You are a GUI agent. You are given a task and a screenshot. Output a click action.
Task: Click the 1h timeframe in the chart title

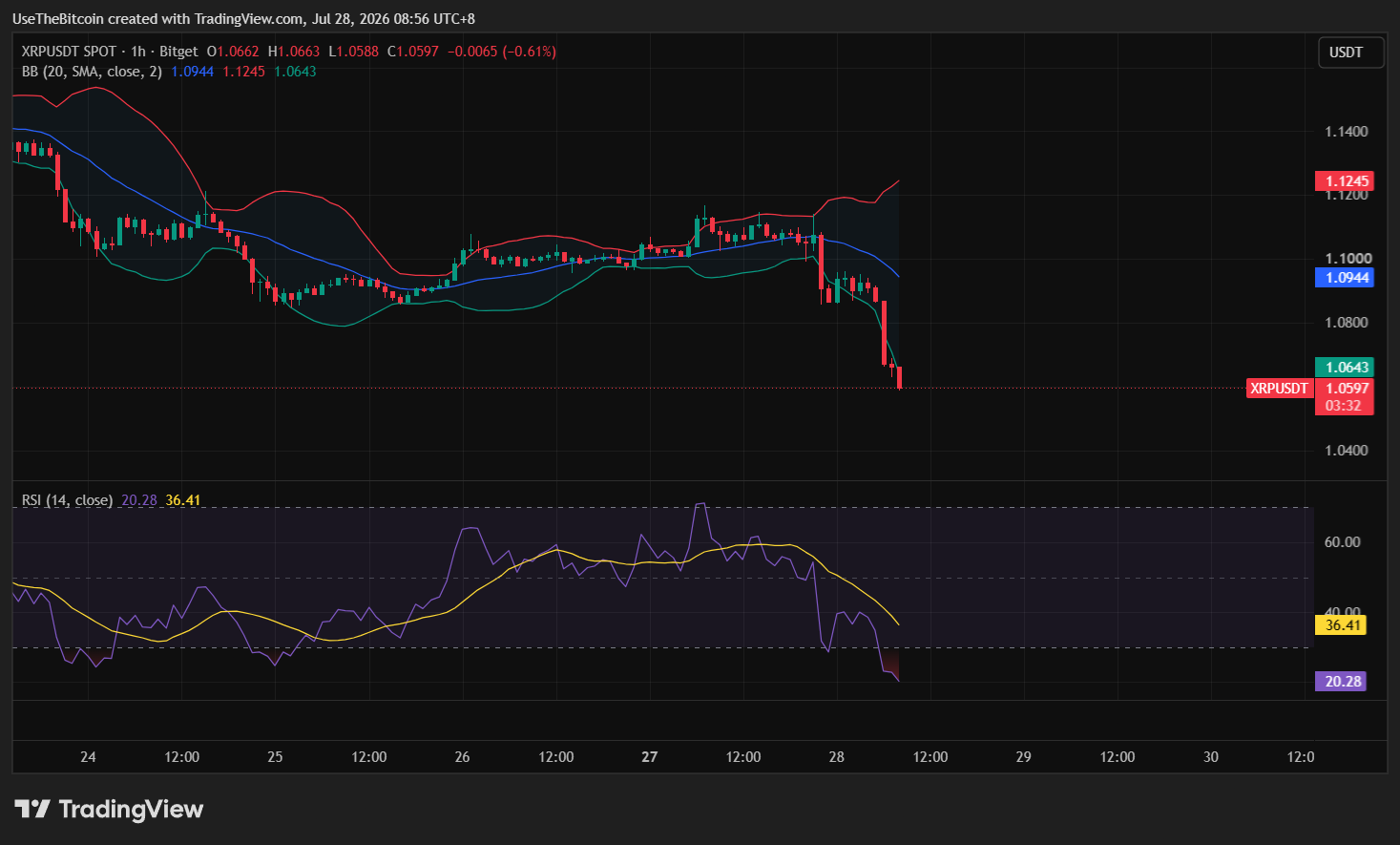tap(138, 52)
